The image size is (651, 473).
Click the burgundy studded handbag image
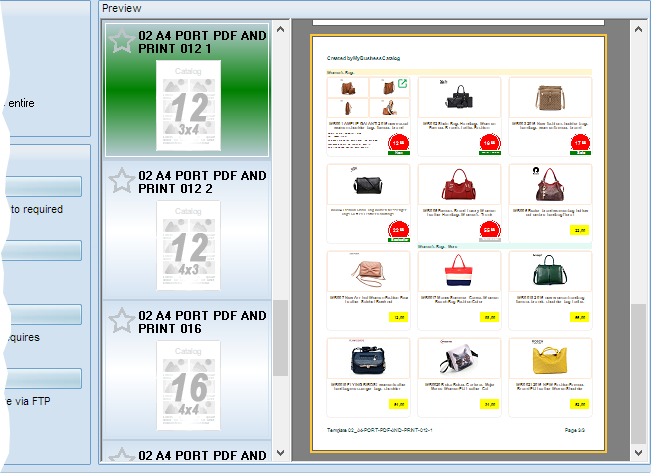[x=550, y=185]
